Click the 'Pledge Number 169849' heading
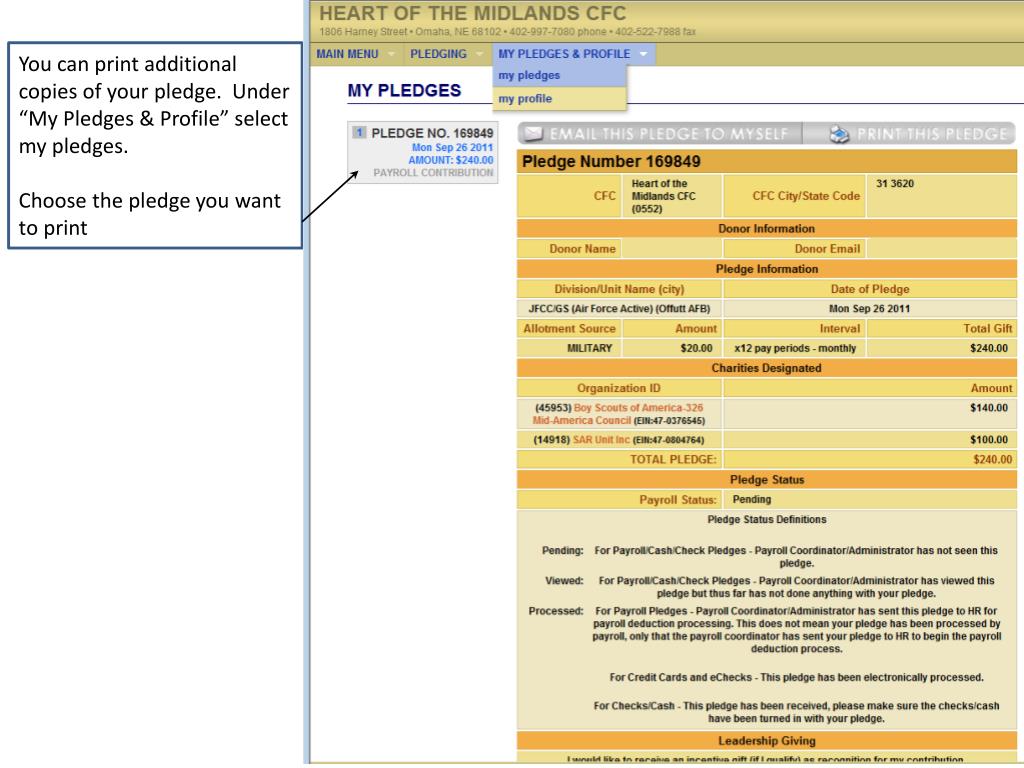1024x768 pixels. (611, 161)
